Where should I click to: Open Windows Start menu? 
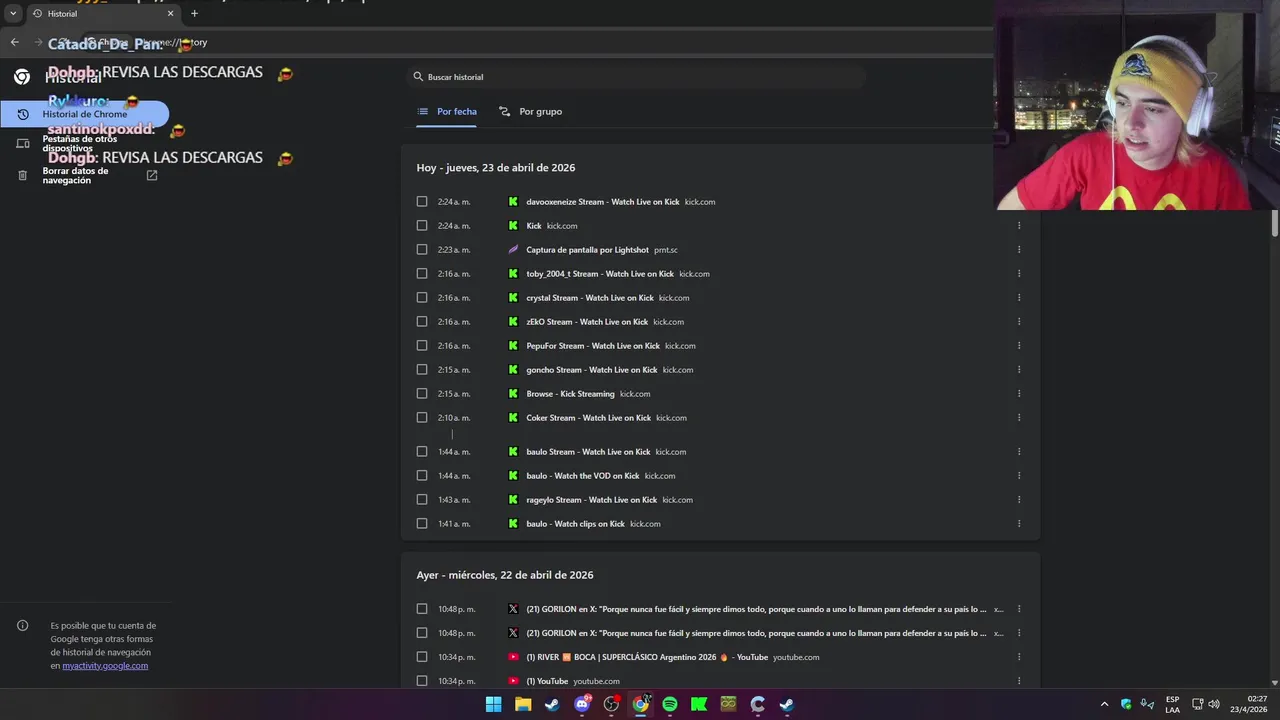pyautogui.click(x=494, y=704)
